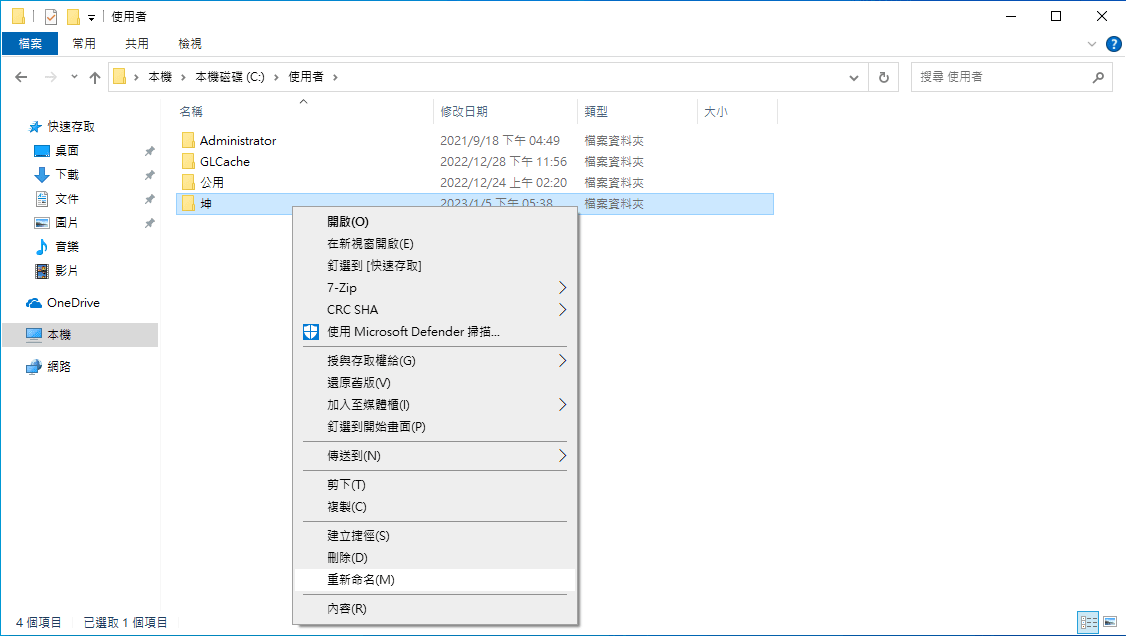Click the Back navigation arrow
Viewport: 1126px width, 636px height.
click(21, 77)
